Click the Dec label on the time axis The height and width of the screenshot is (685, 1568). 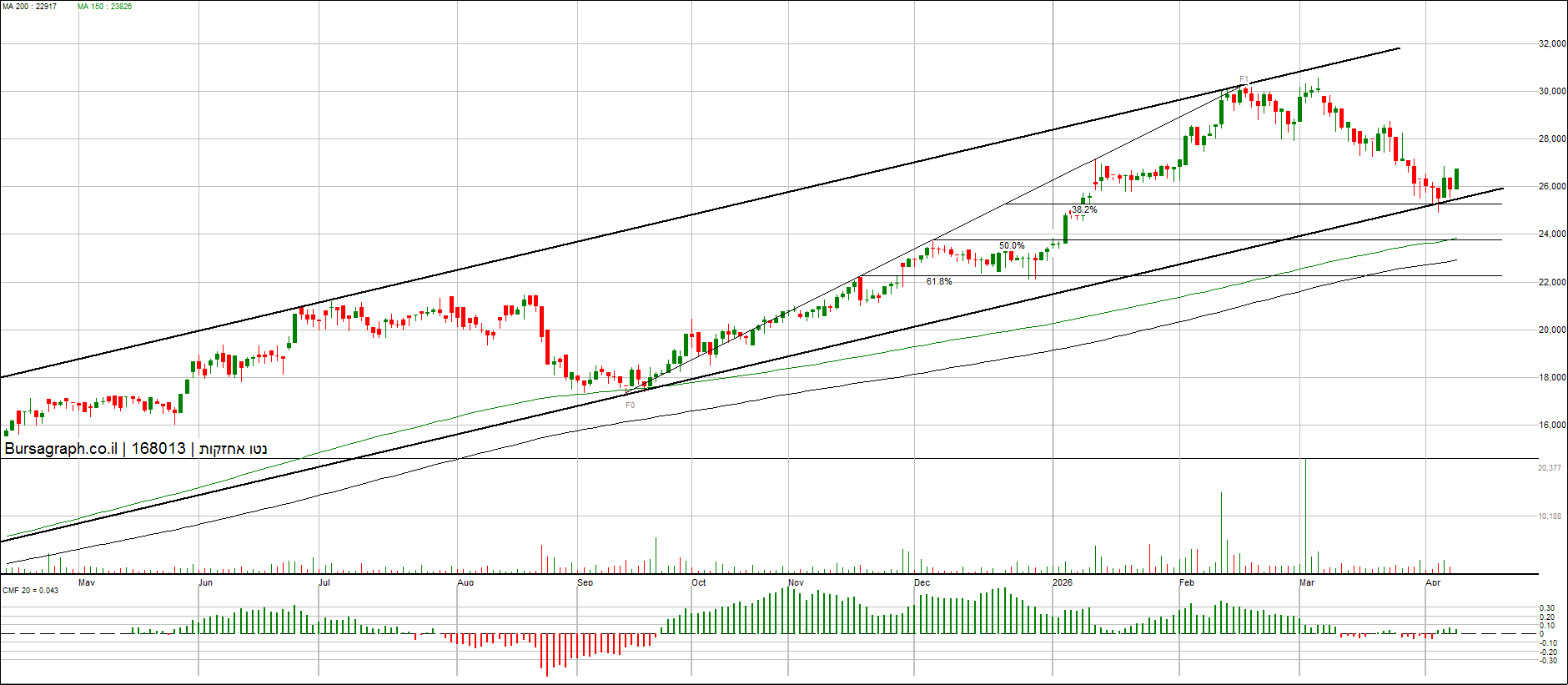[x=922, y=582]
